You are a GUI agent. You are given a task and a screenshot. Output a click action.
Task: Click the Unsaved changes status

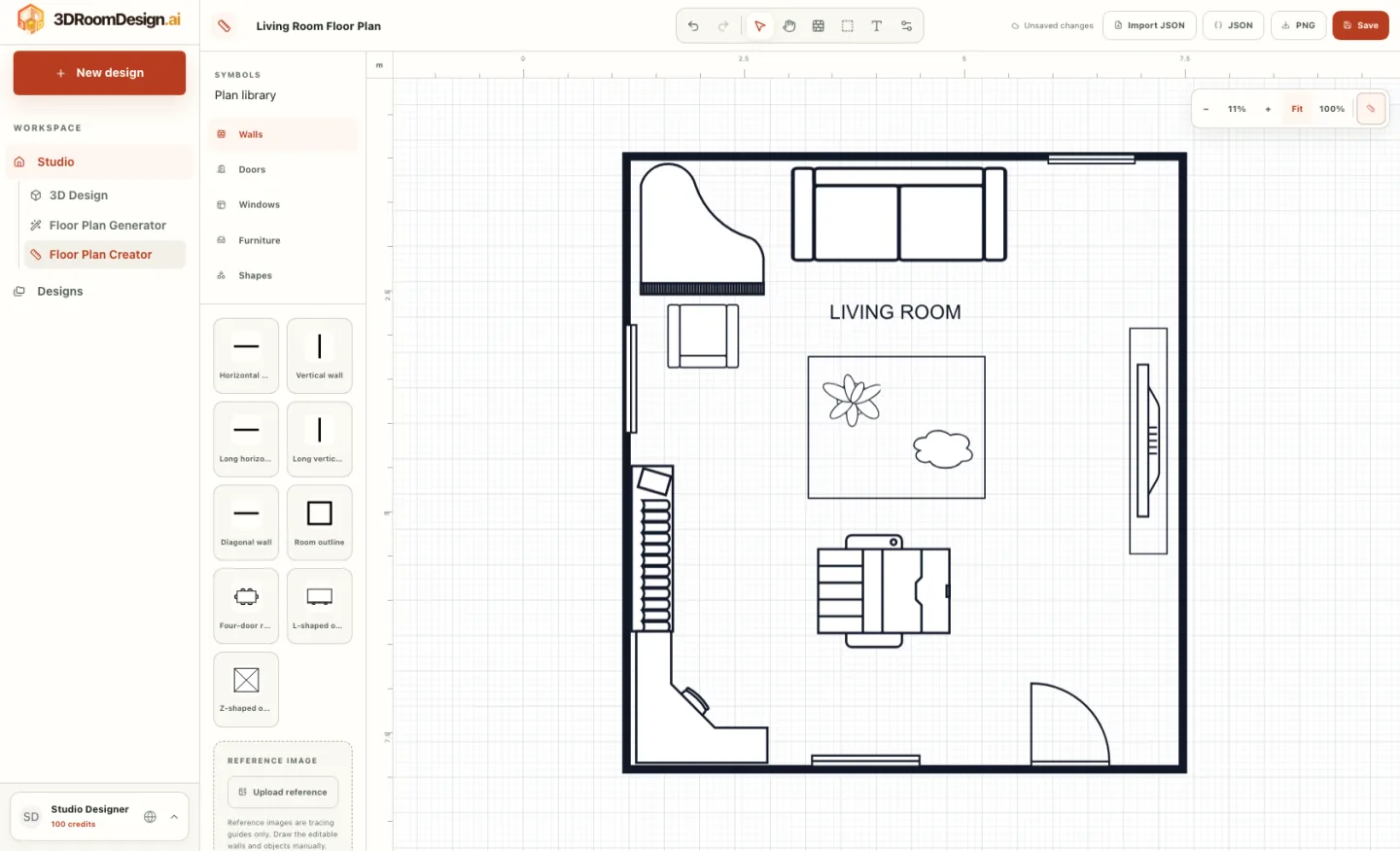1052,26
